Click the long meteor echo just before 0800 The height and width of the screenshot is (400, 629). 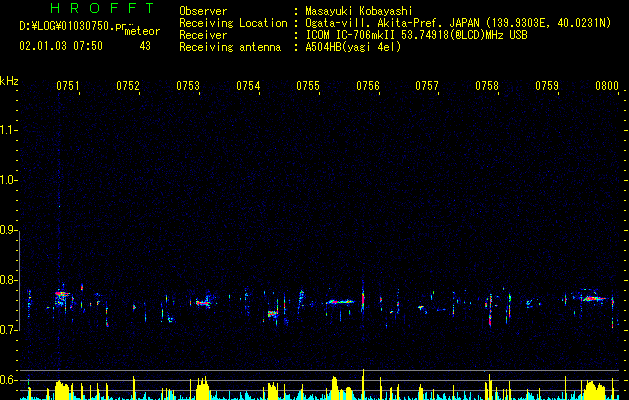[x=594, y=298]
